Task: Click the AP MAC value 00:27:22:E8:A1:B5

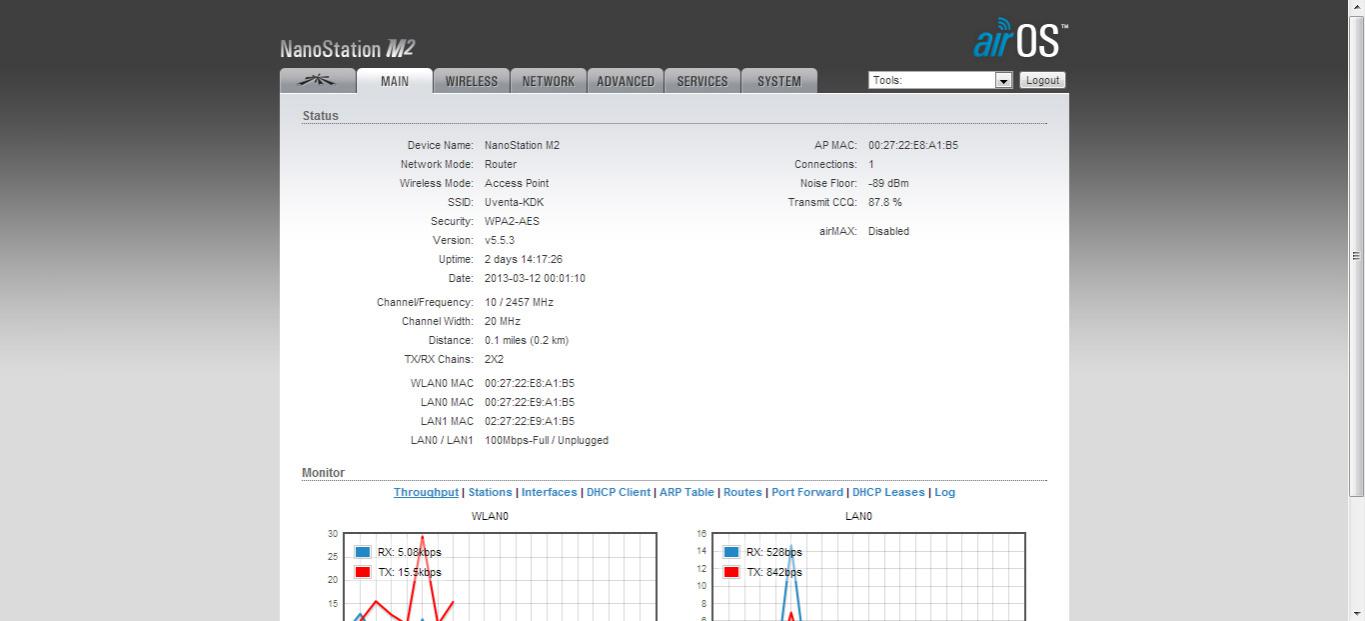Action: pos(913,145)
